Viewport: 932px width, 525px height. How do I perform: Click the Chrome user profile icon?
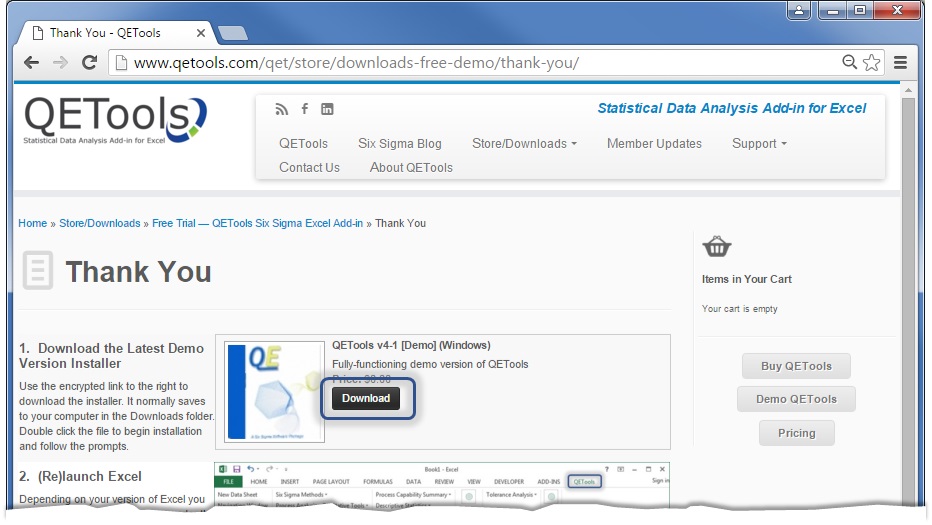[799, 10]
